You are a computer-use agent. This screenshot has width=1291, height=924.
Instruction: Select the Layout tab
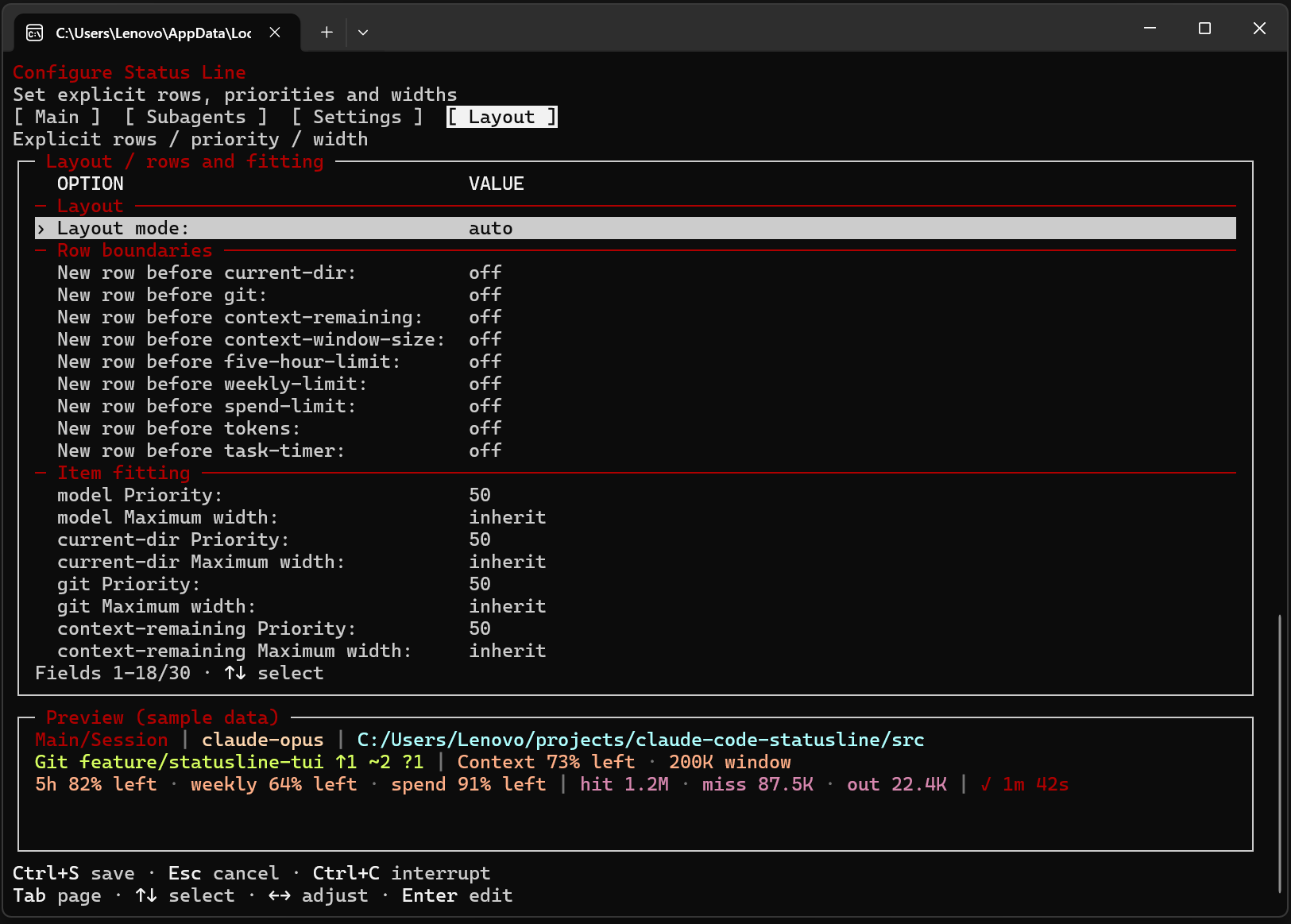coord(502,117)
